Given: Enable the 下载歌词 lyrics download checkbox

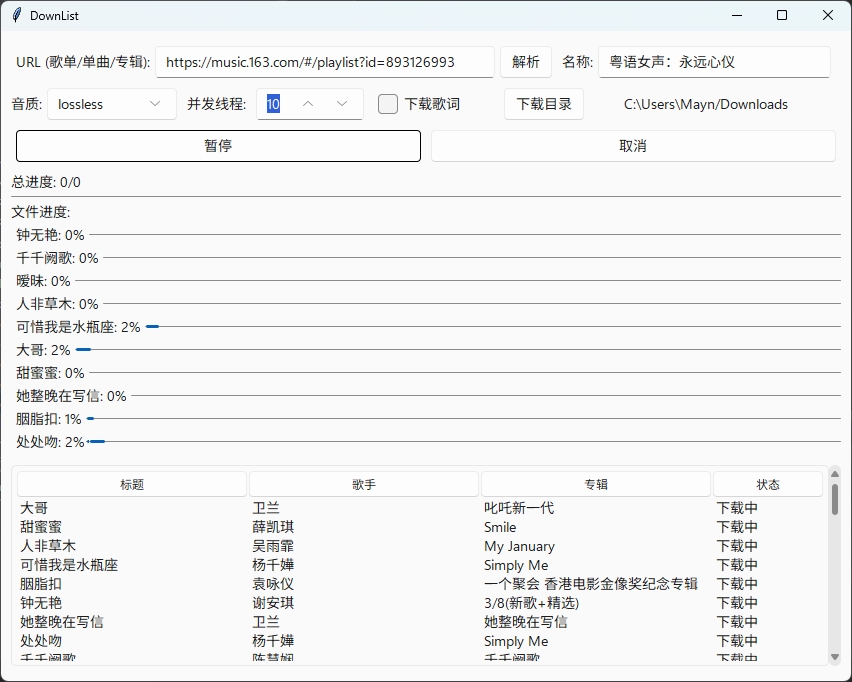Looking at the screenshot, I should point(387,104).
